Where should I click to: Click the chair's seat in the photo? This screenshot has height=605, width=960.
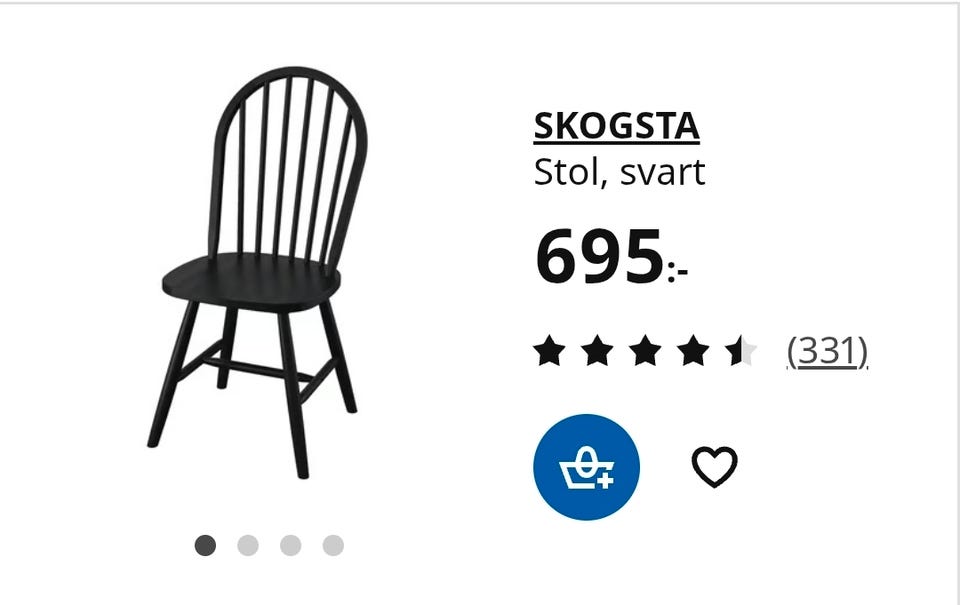point(251,282)
